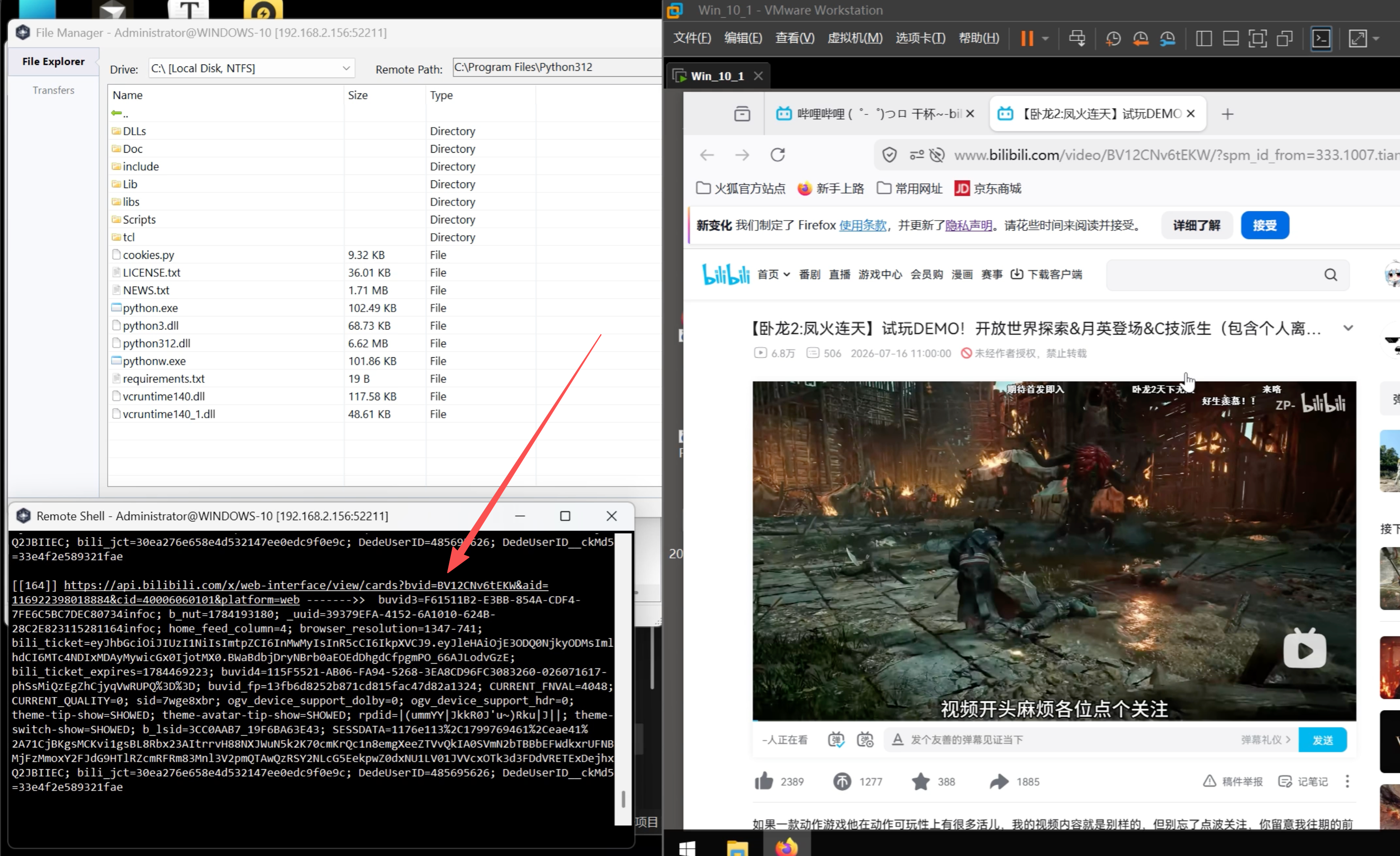Favorite the video with star icon
1400x856 pixels.
[921, 781]
